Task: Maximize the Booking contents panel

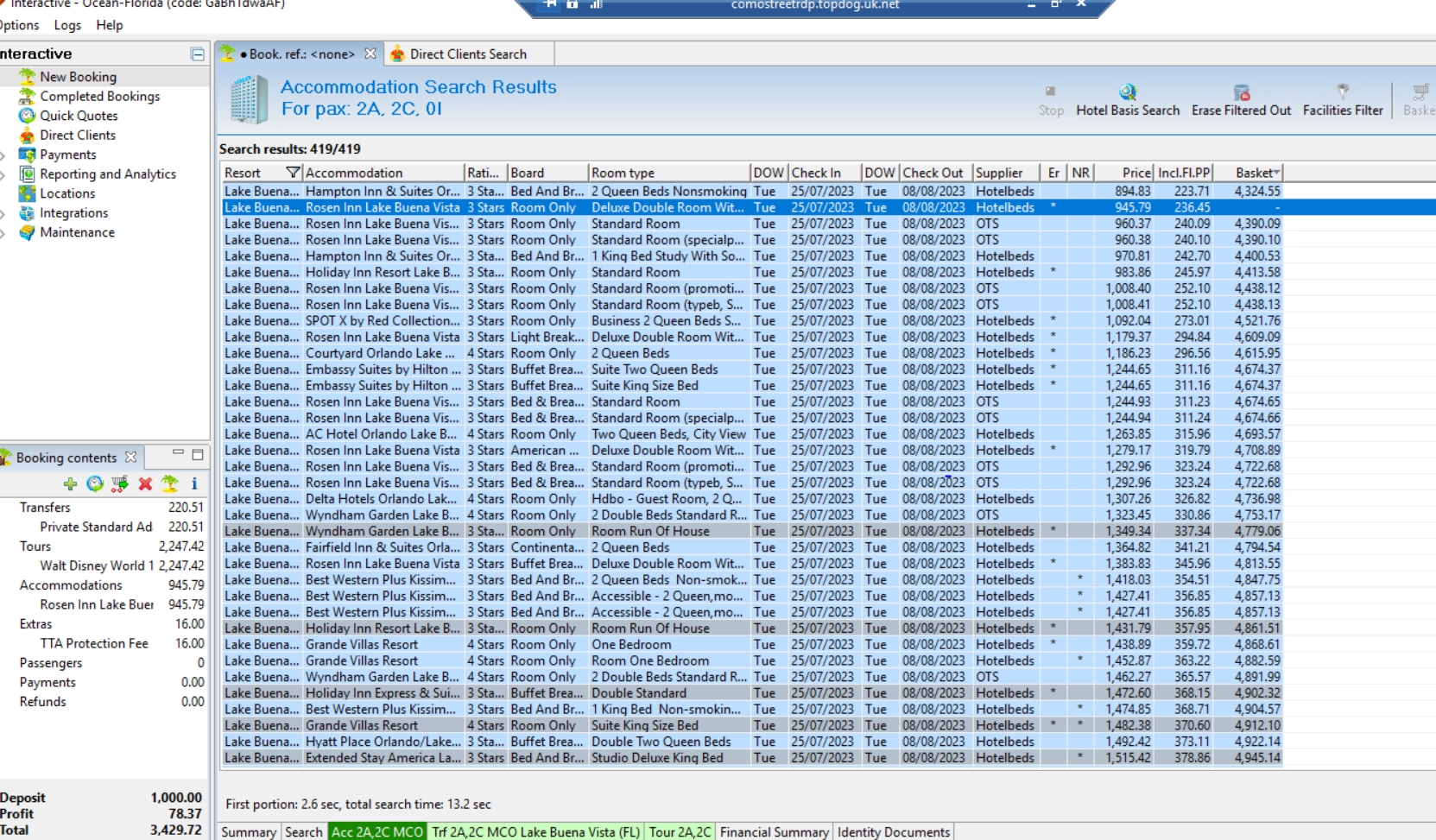Action: [198, 454]
